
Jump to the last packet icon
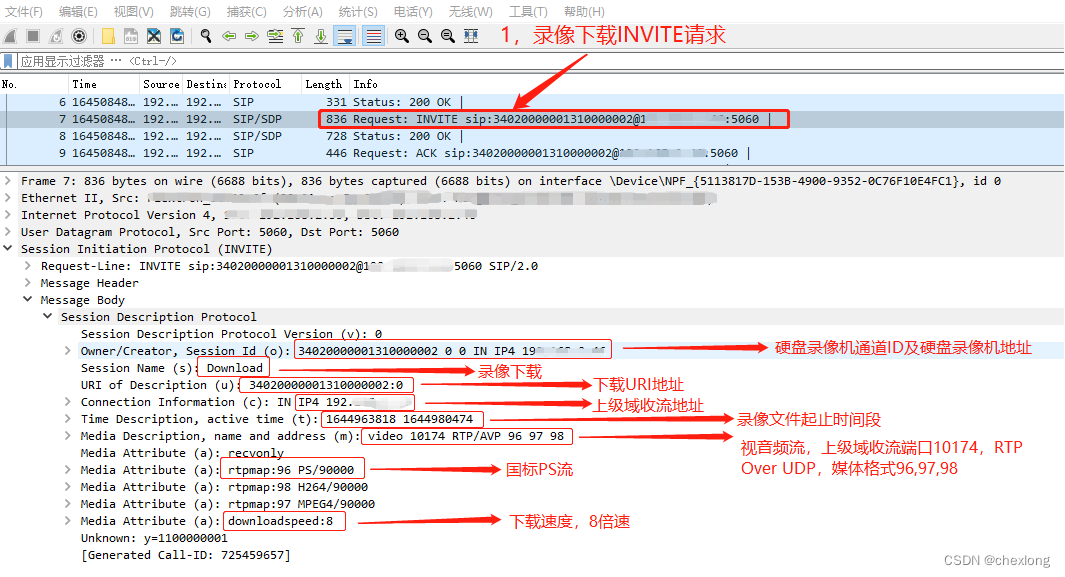pos(321,36)
